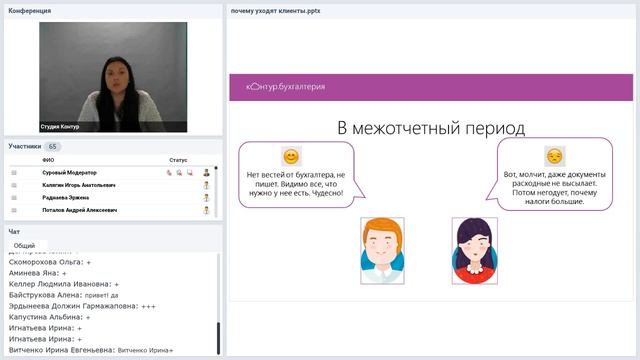
Task: Select participant Калягин Игорь Анатольевич
Action: click(x=79, y=185)
